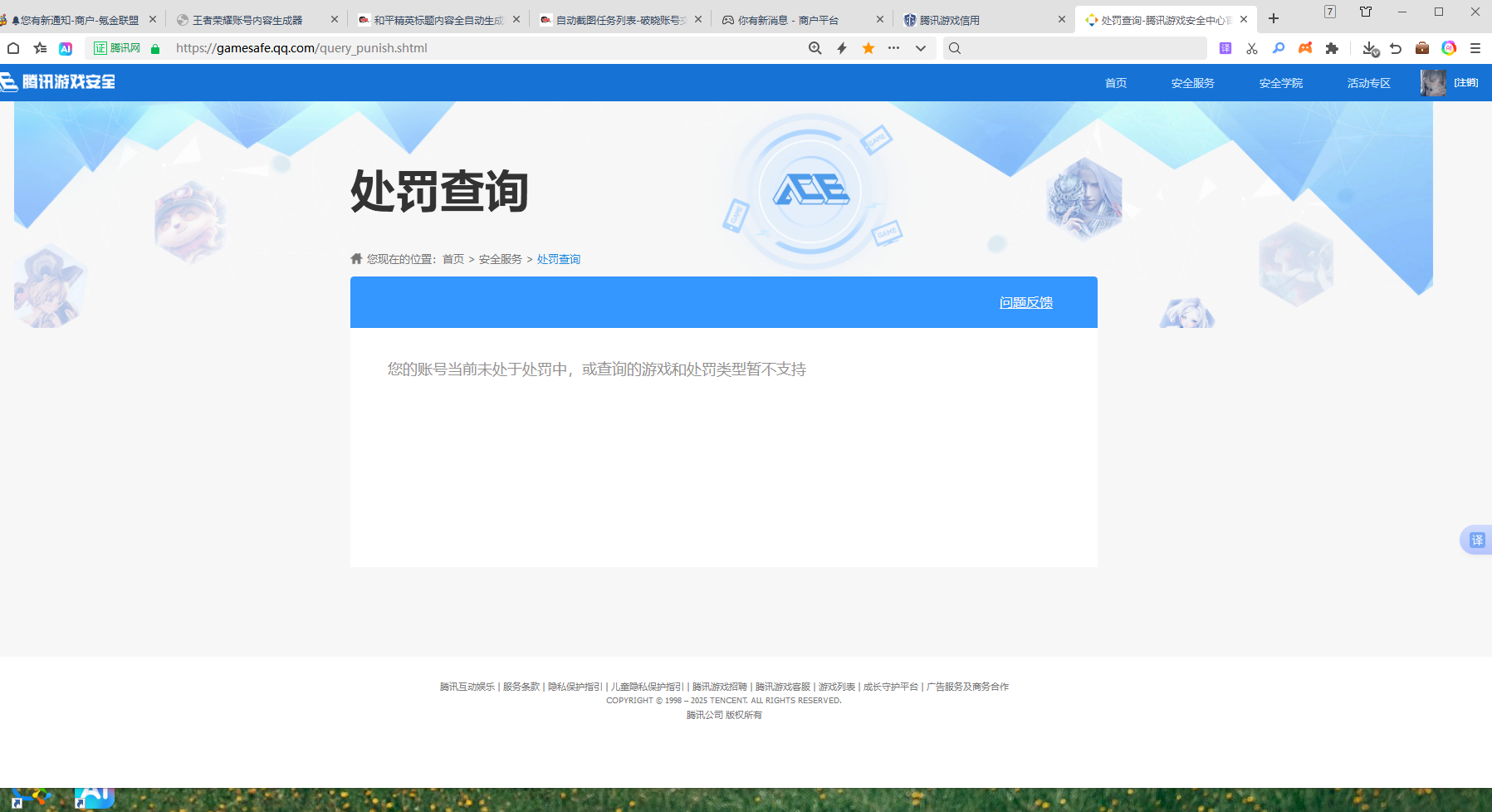This screenshot has height=812, width=1492.
Task: Open the puzzle-piece extensions icon
Action: pos(1332,48)
